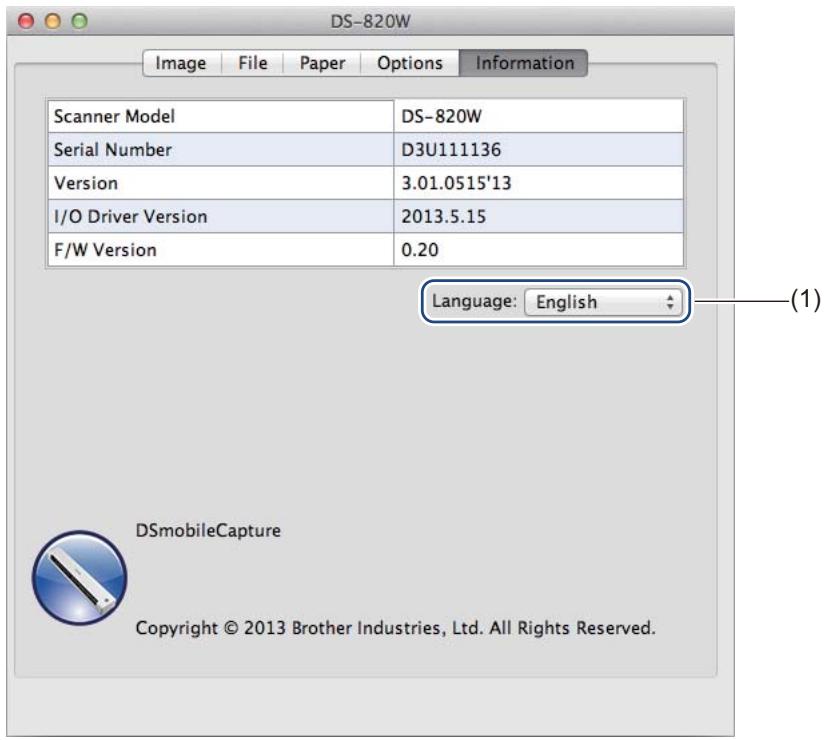The width and height of the screenshot is (826, 740).
Task: Click the serial number D3U111136
Action: coord(451,150)
